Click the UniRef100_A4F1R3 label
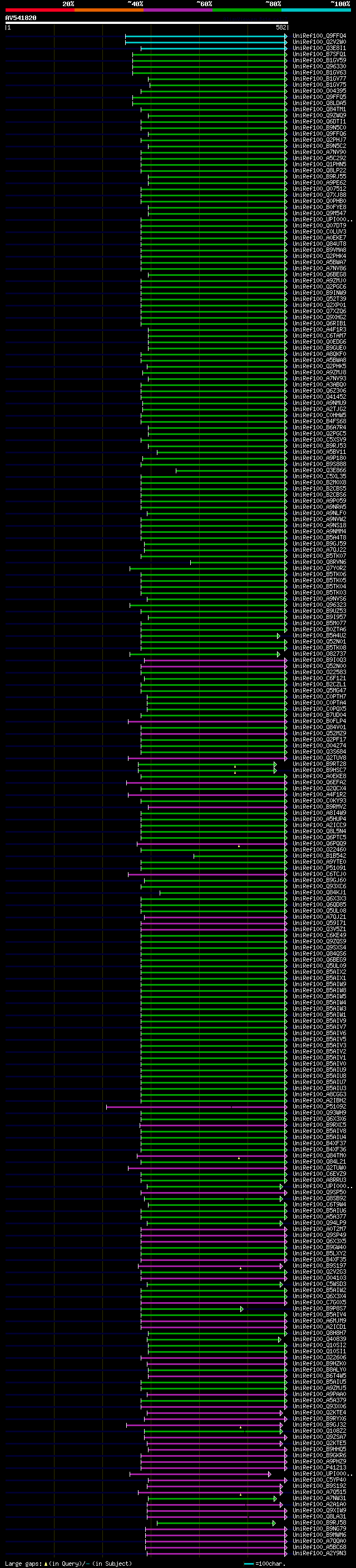 coord(319,329)
